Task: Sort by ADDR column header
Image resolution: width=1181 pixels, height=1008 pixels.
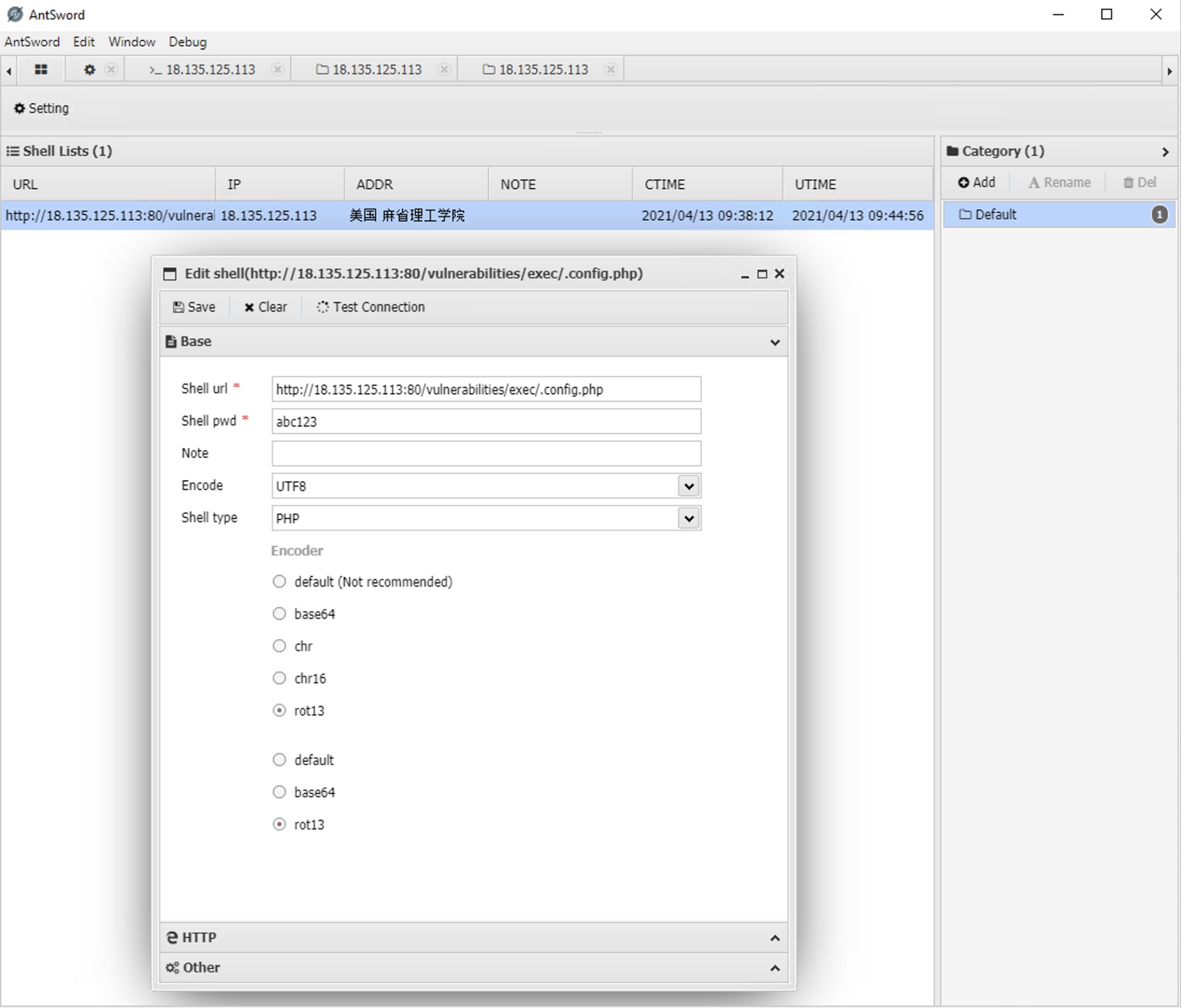Action: 417,185
